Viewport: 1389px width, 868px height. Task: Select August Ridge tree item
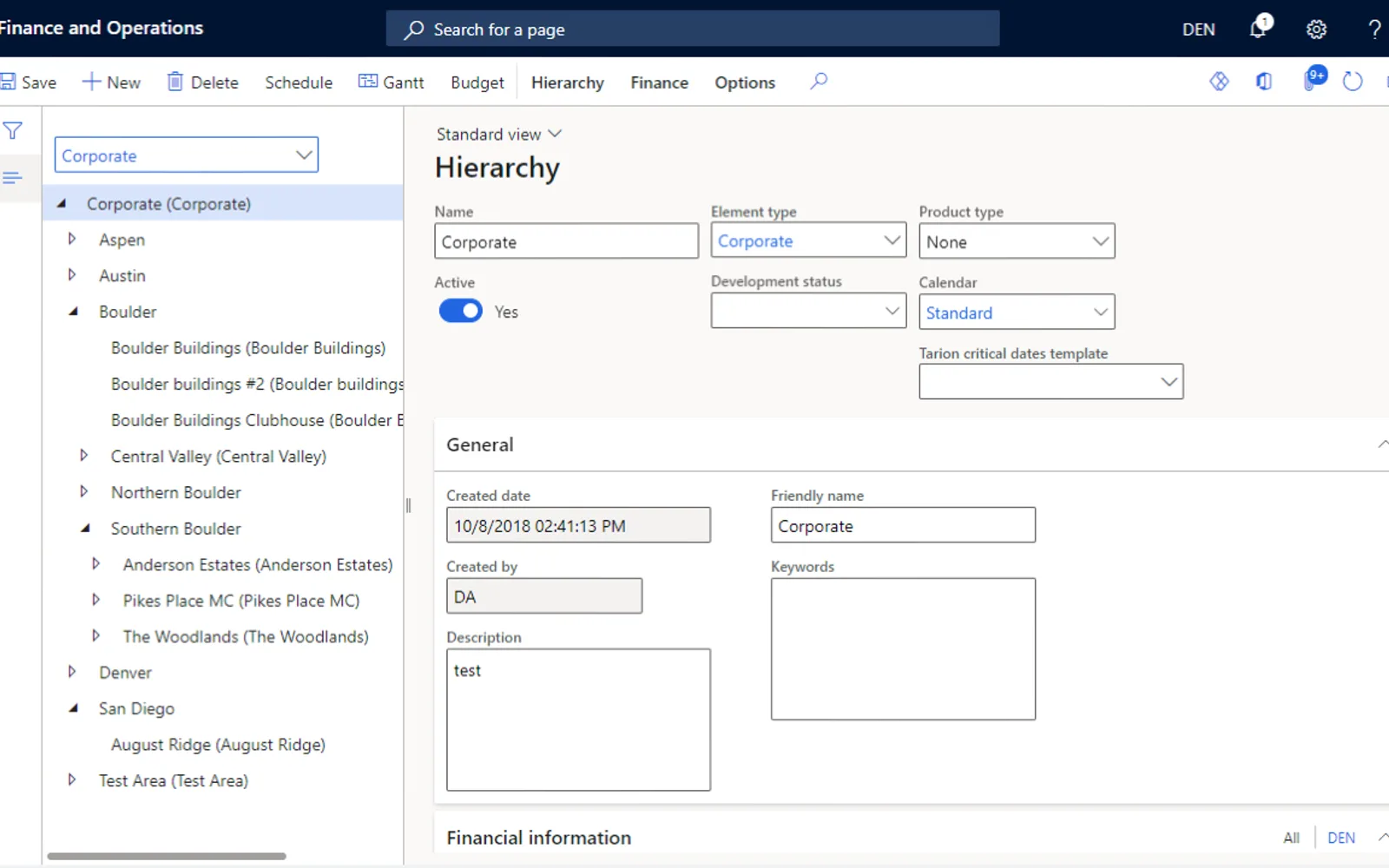click(218, 745)
